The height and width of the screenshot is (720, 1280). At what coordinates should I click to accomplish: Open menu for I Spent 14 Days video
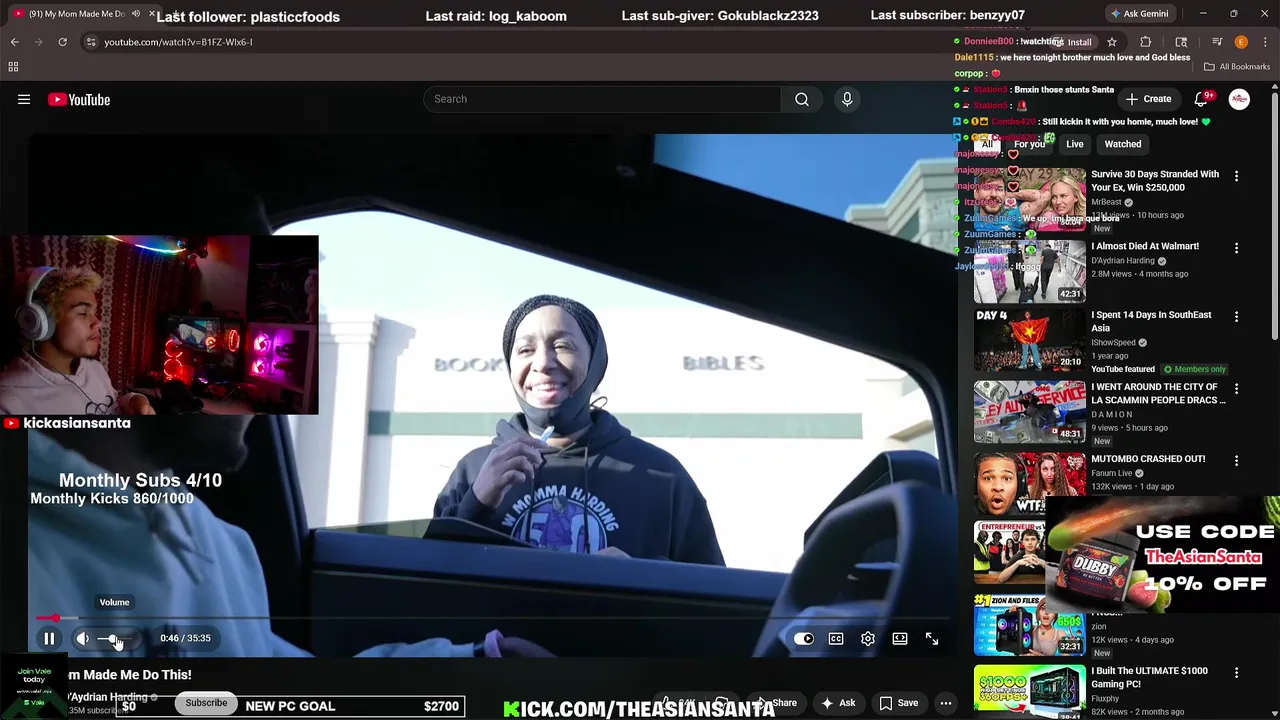pos(1236,317)
